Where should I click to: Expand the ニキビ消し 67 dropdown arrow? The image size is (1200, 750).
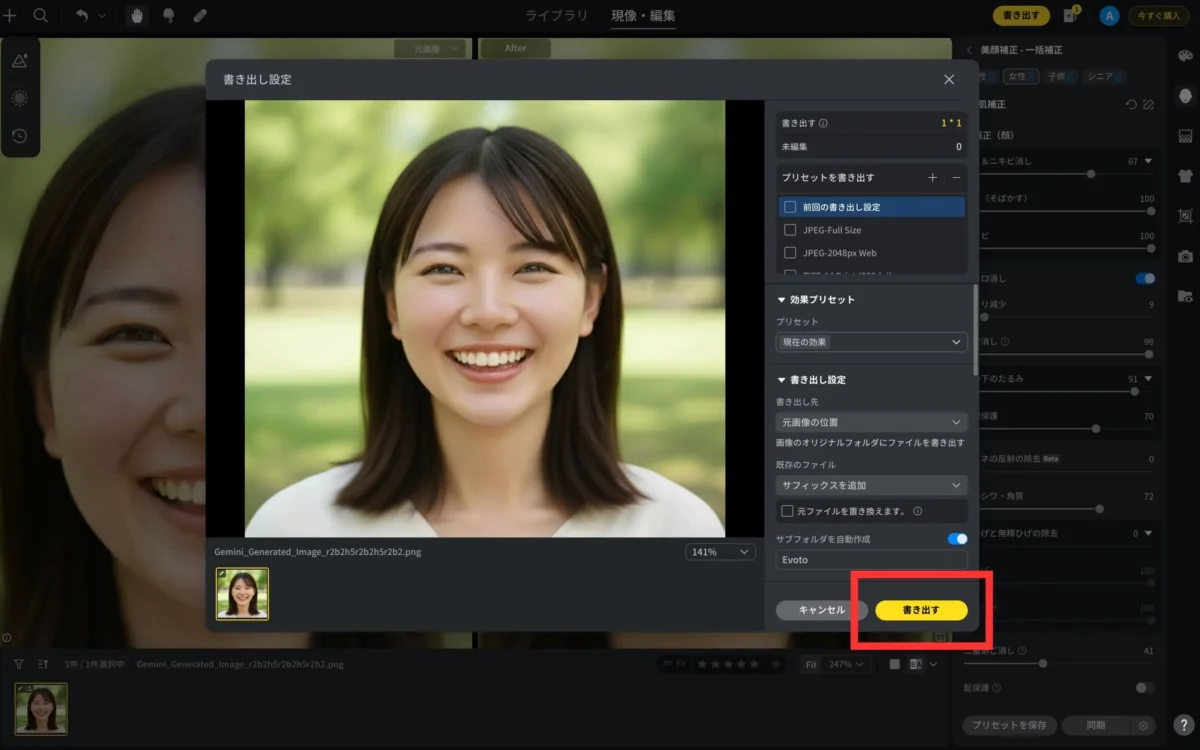pyautogui.click(x=1148, y=161)
